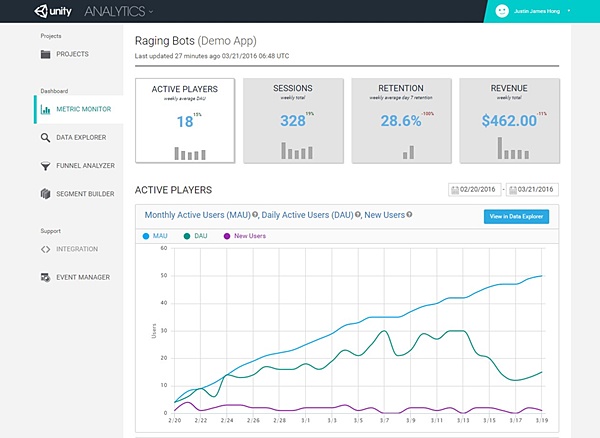Click the 'Last updated 27 minutes ago' text
This screenshot has height=438, width=600.
[212, 56]
